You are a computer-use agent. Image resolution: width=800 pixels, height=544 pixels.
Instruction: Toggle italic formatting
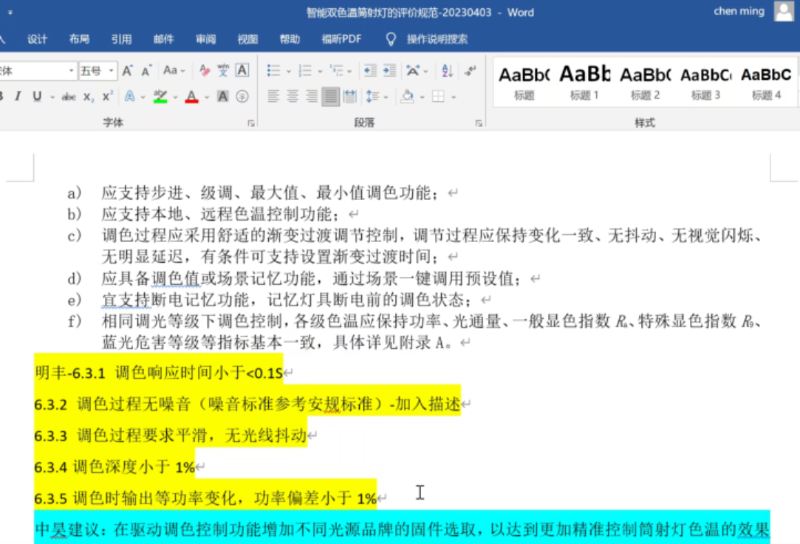(16, 97)
